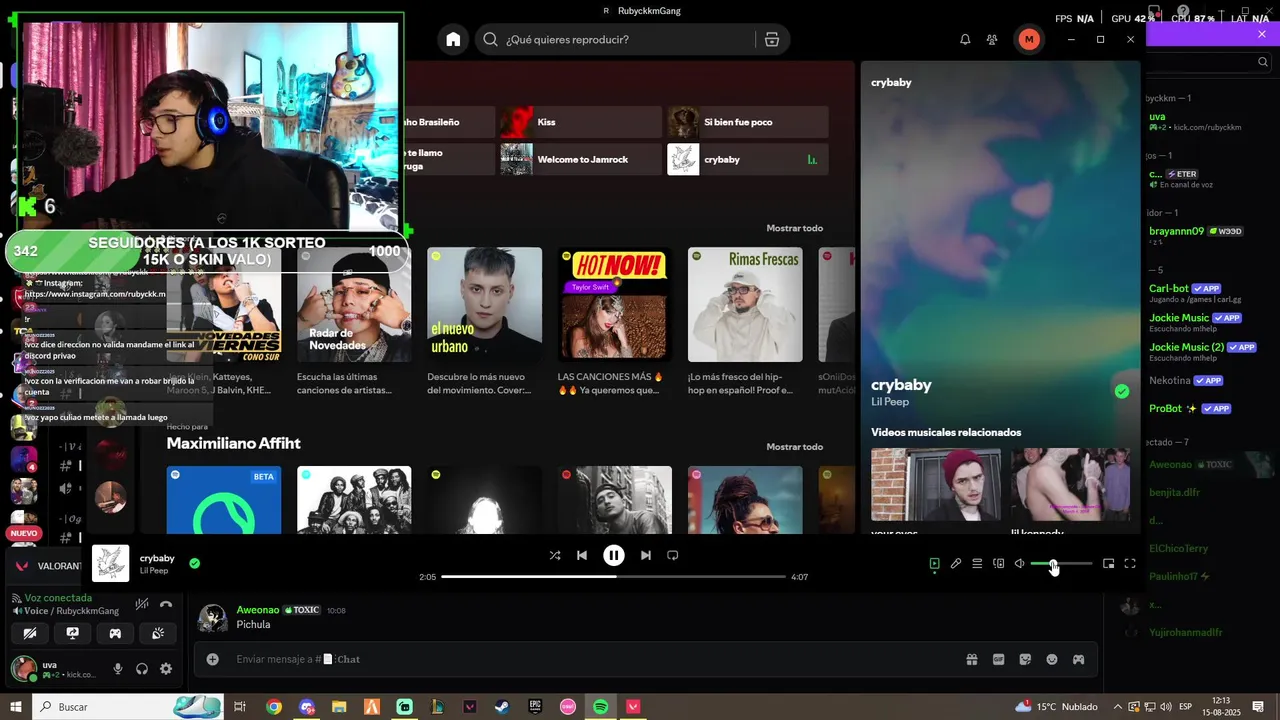Toggle Discord noise suppression icon
The image size is (1280, 720).
coord(142,604)
